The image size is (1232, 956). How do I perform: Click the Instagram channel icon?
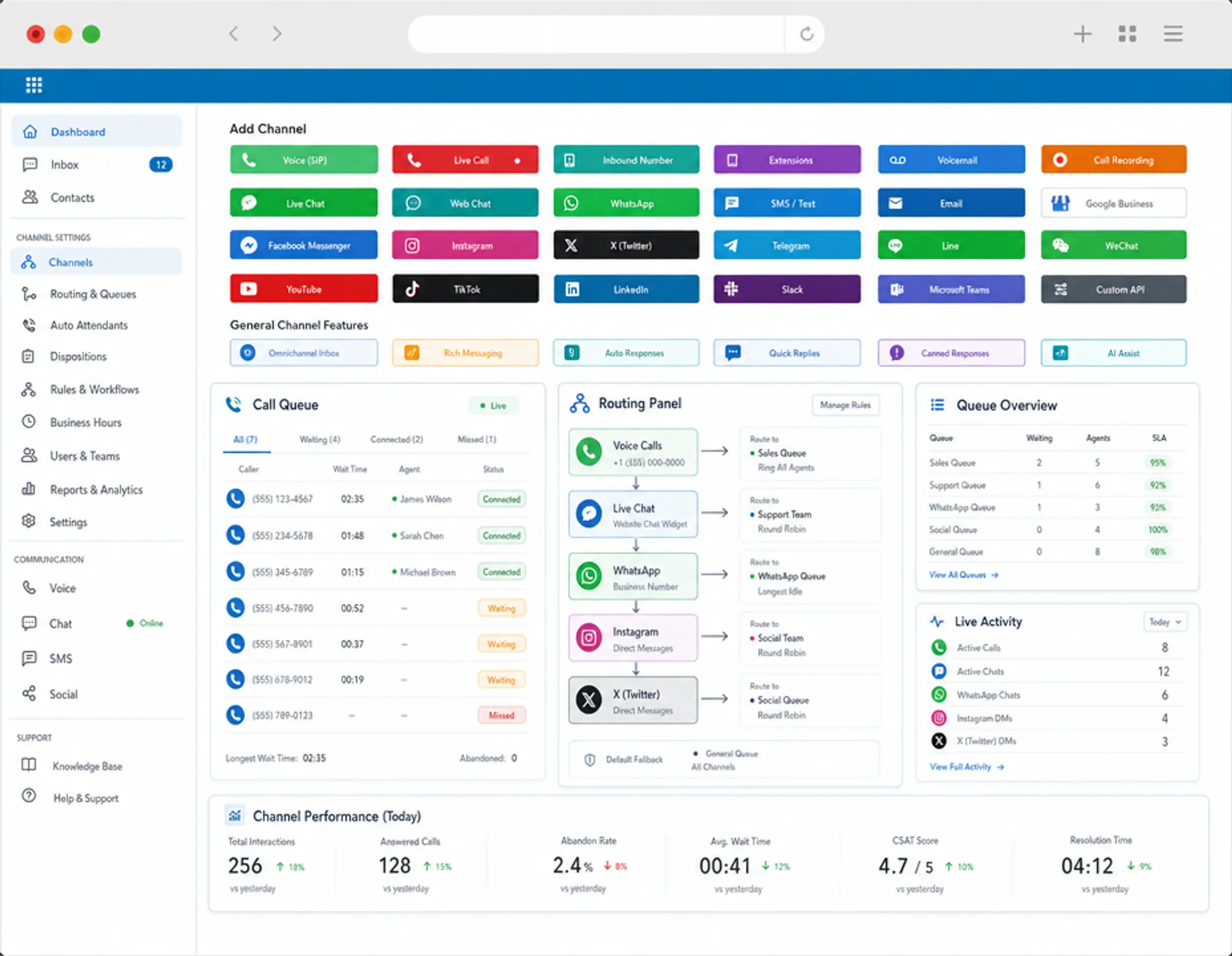[412, 246]
